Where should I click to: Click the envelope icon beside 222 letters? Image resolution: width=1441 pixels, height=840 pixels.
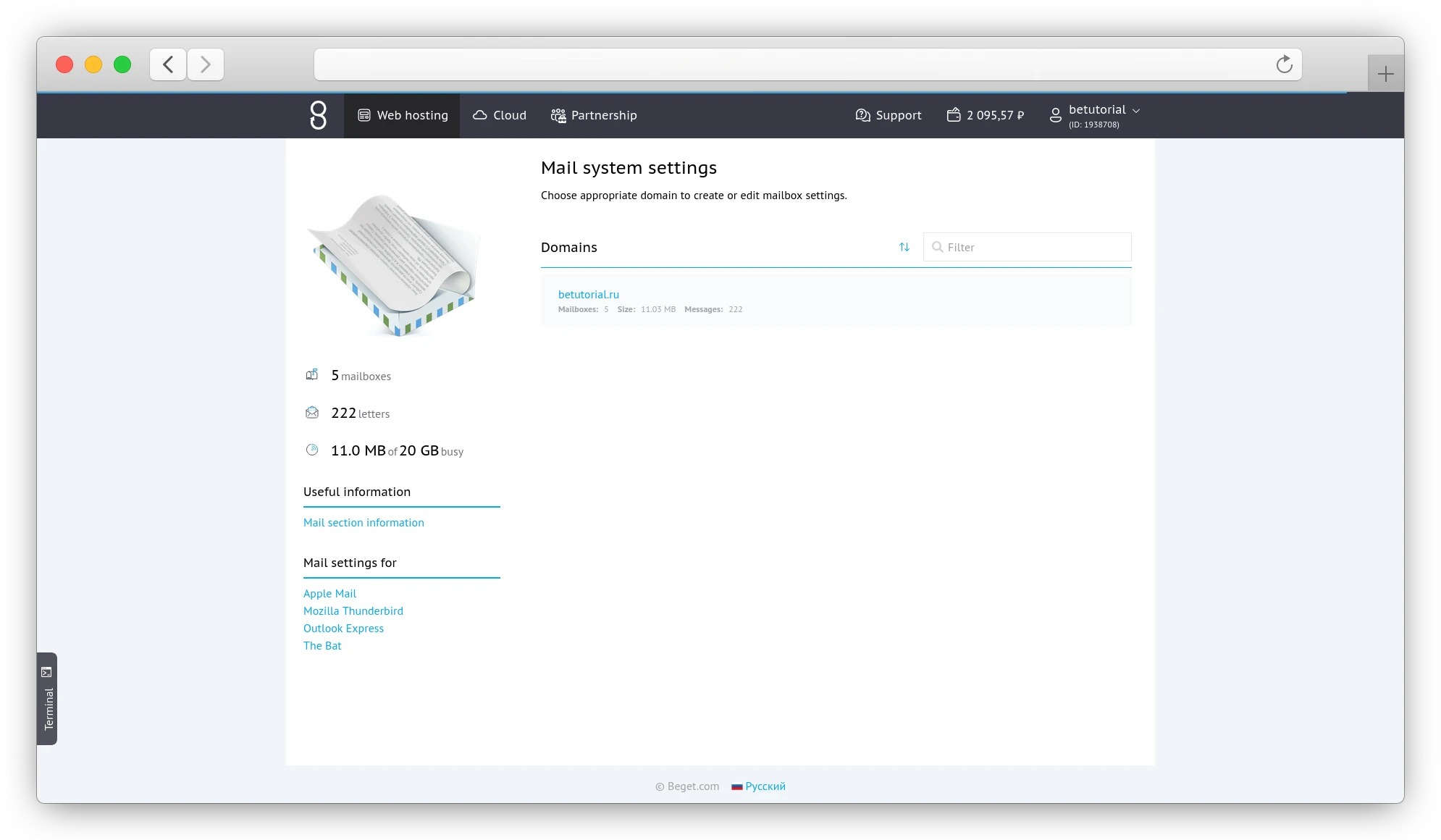[312, 412]
